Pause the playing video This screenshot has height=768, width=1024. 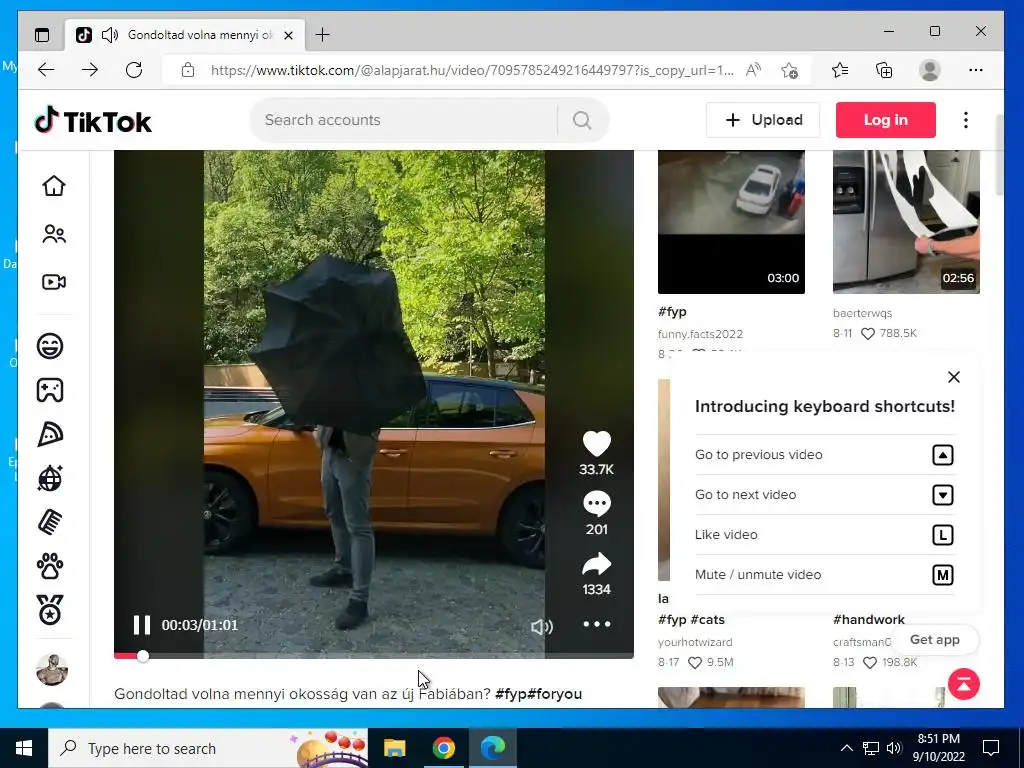142,625
